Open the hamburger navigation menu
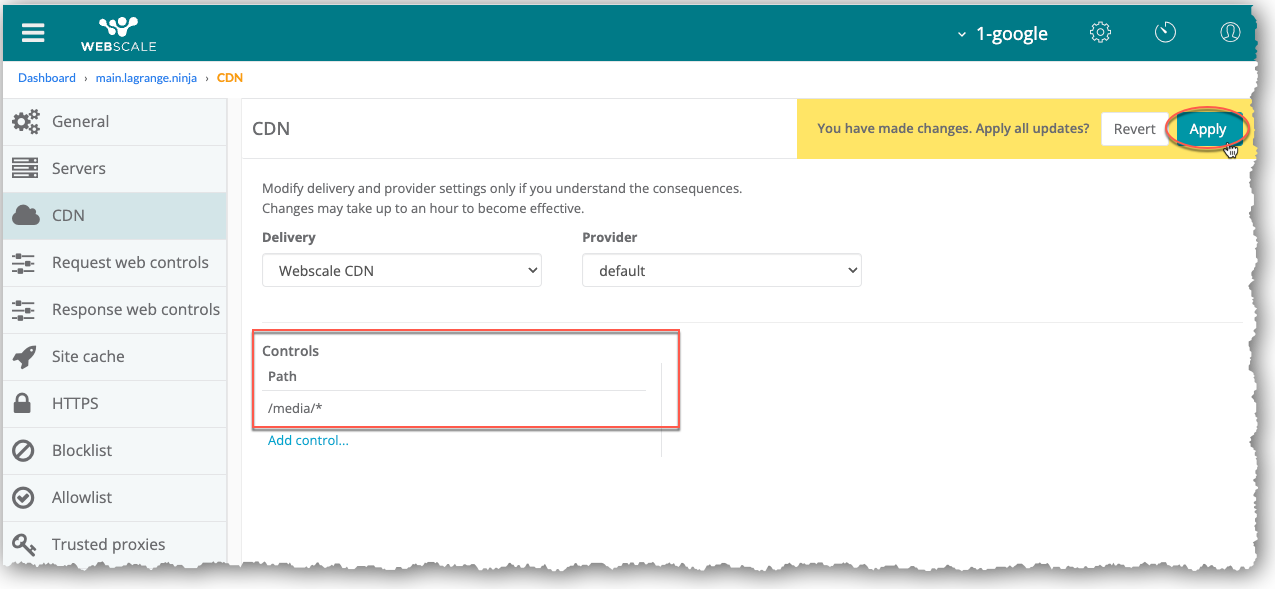The image size is (1275, 589). tap(33, 33)
